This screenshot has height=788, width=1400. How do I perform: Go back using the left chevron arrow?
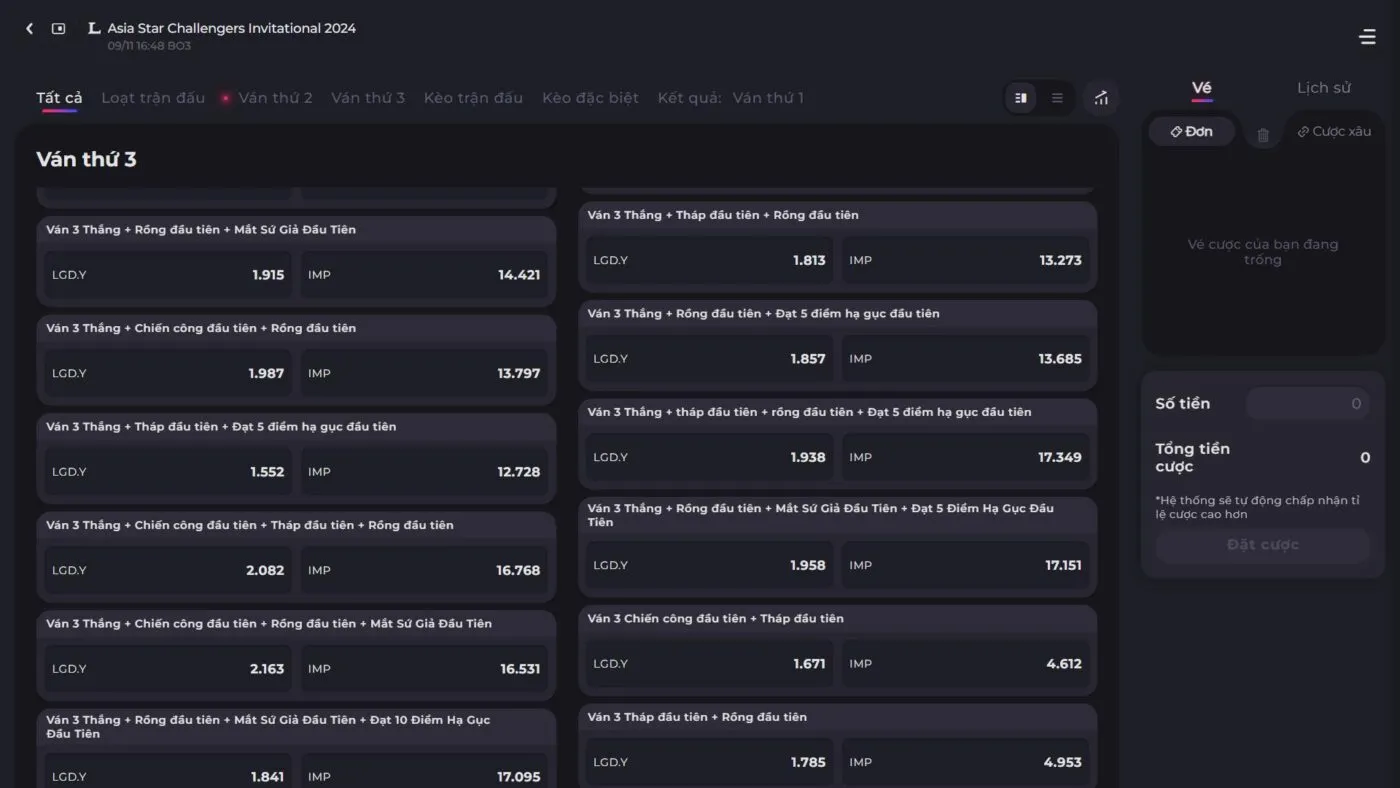[x=29, y=29]
